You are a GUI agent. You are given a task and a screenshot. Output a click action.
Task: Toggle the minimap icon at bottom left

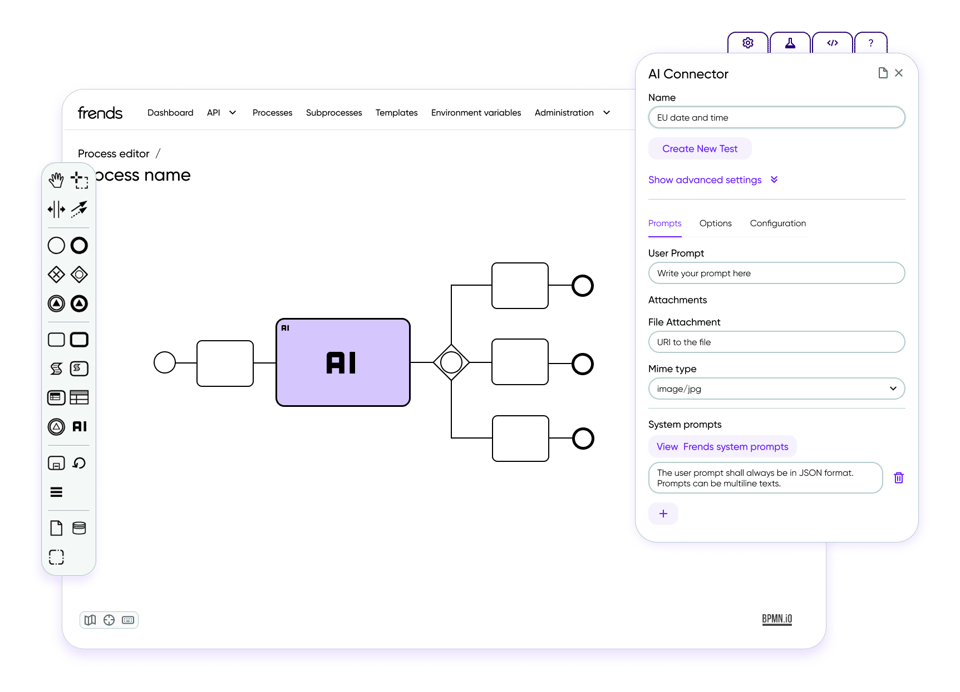[x=90, y=620]
